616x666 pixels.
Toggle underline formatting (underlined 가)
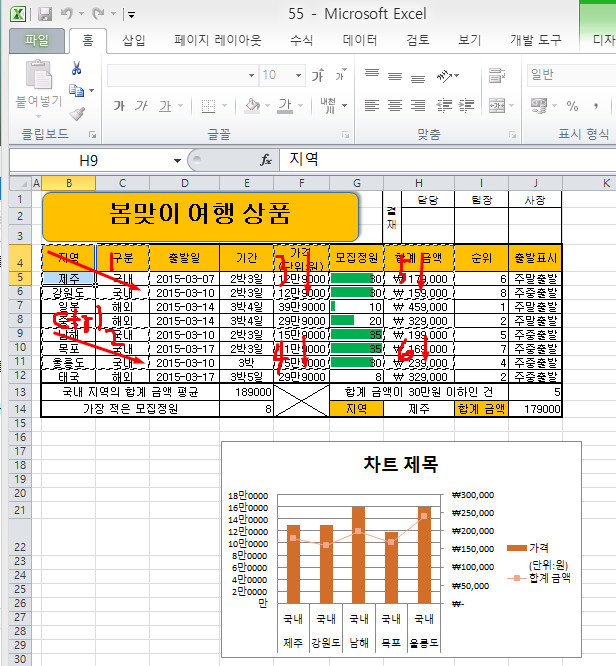165,106
